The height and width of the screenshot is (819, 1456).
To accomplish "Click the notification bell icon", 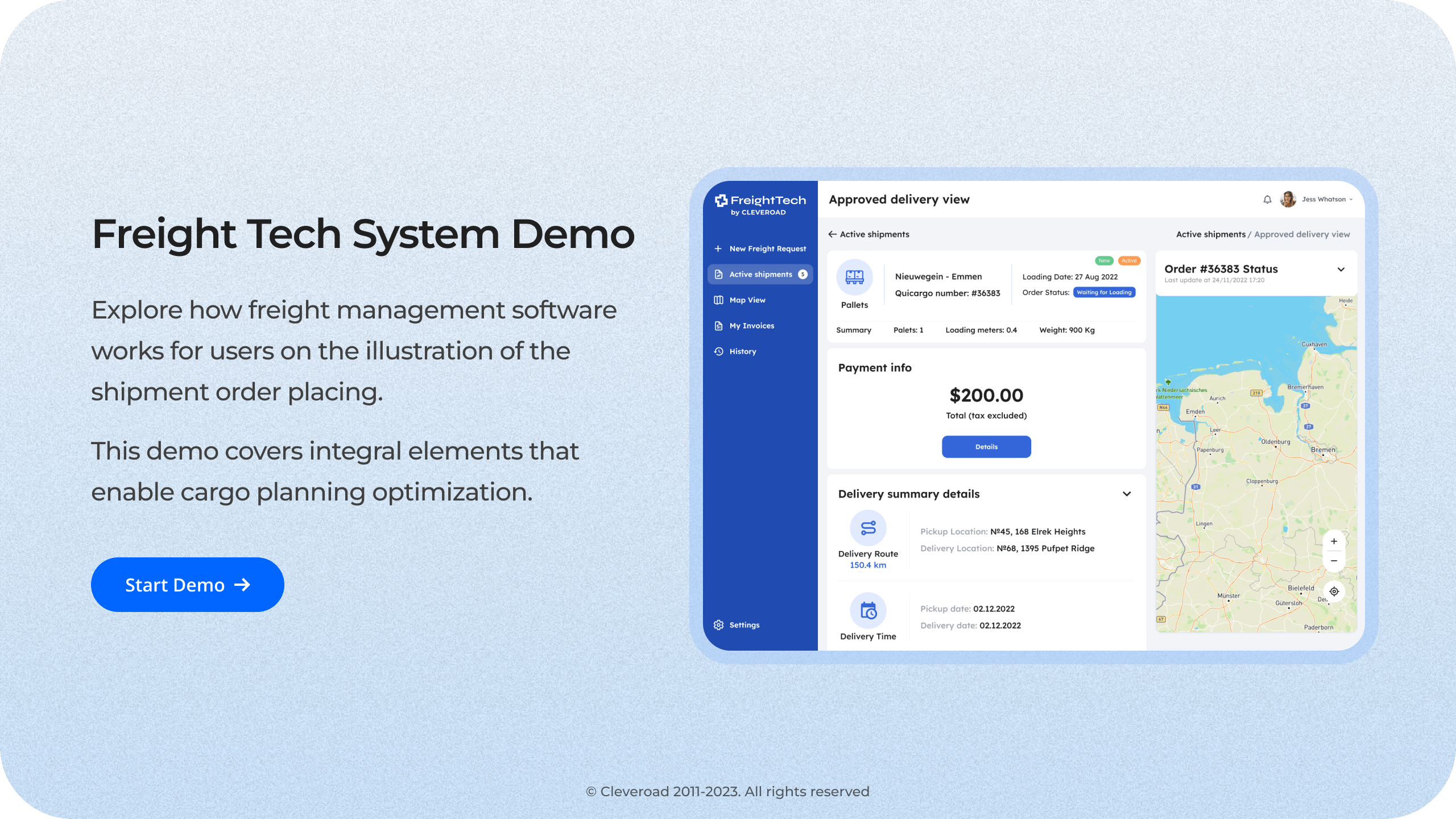I will click(x=1267, y=200).
